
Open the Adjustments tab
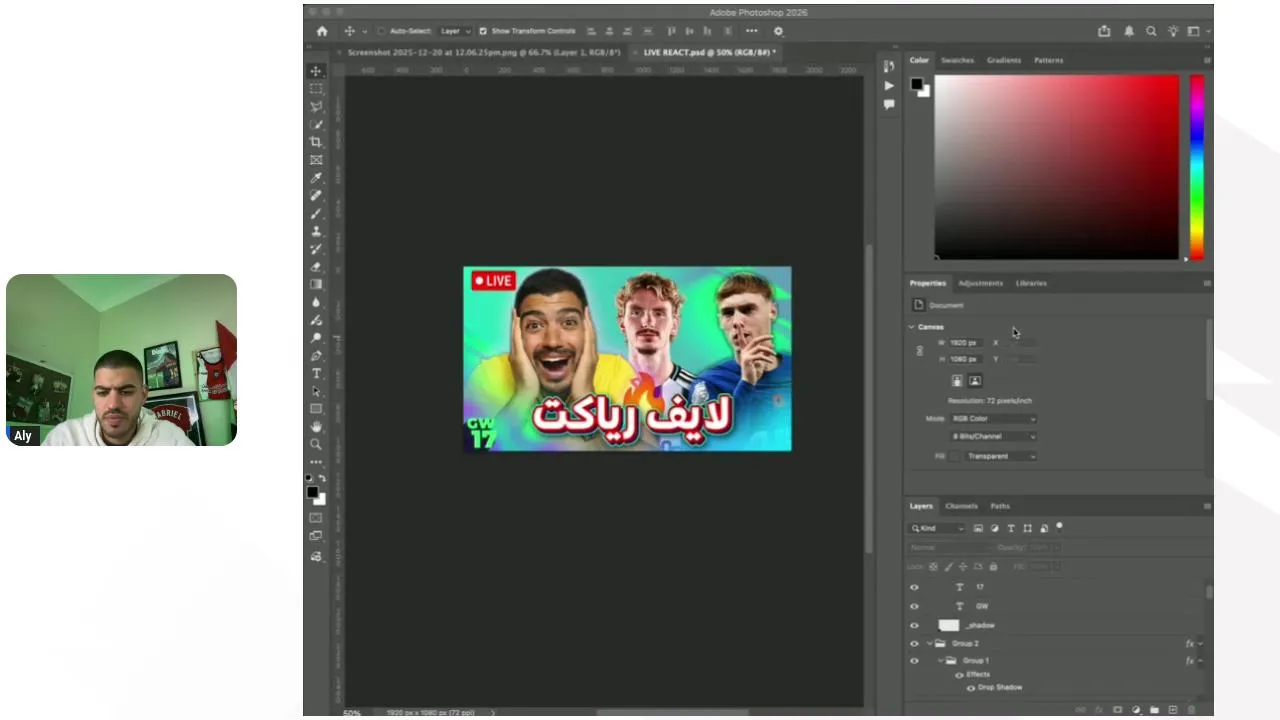tap(980, 283)
